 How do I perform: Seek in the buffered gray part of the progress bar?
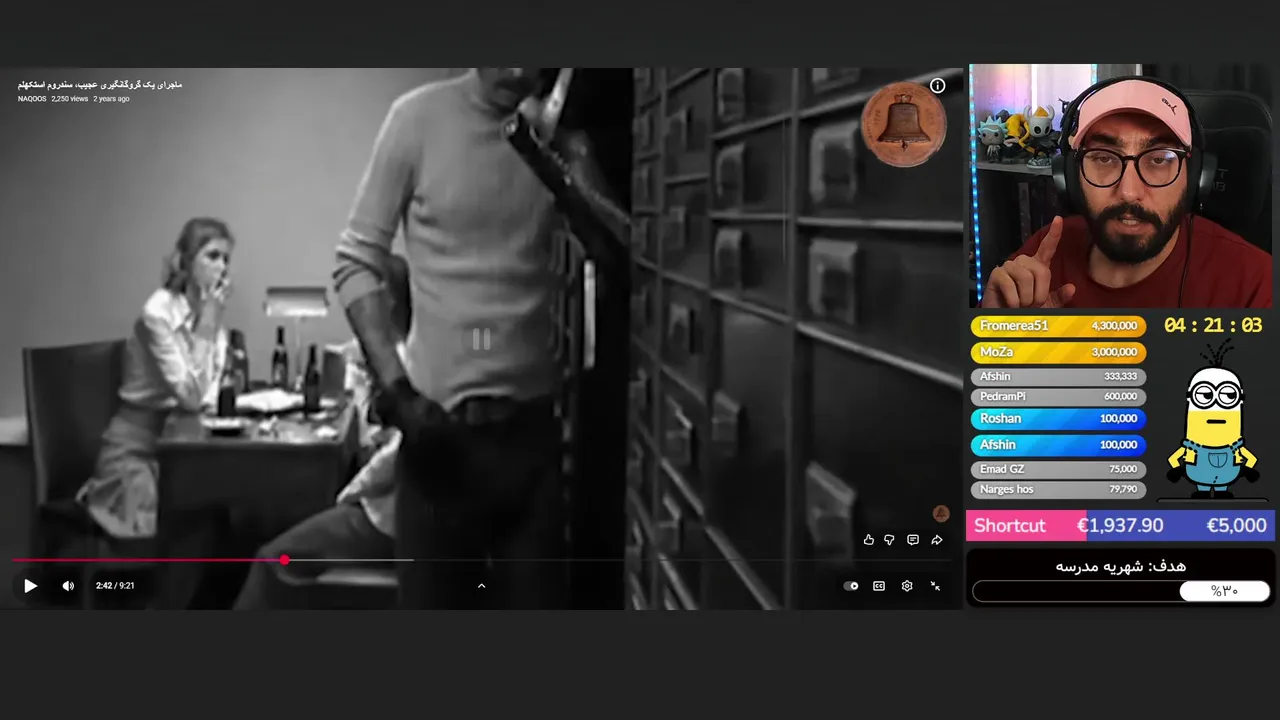(350, 560)
